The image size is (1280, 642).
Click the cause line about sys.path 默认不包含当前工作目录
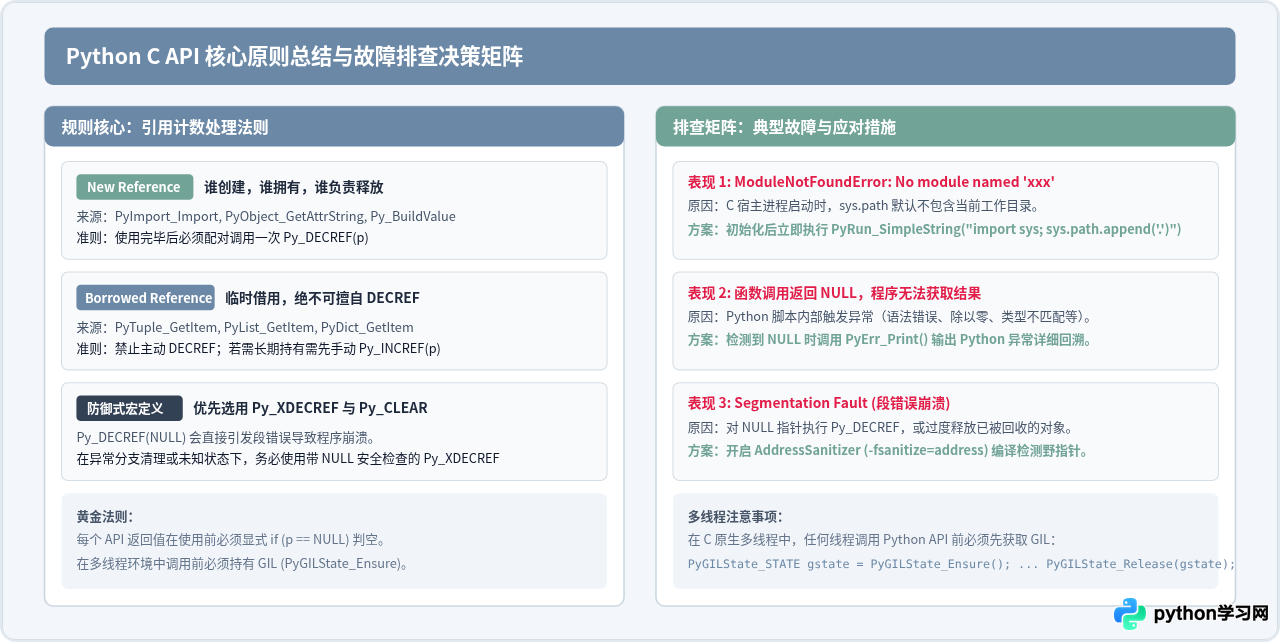point(863,206)
